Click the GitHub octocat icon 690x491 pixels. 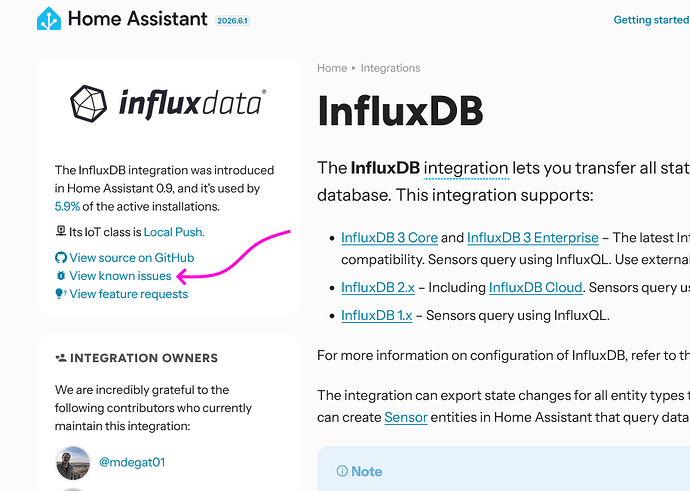click(x=61, y=257)
